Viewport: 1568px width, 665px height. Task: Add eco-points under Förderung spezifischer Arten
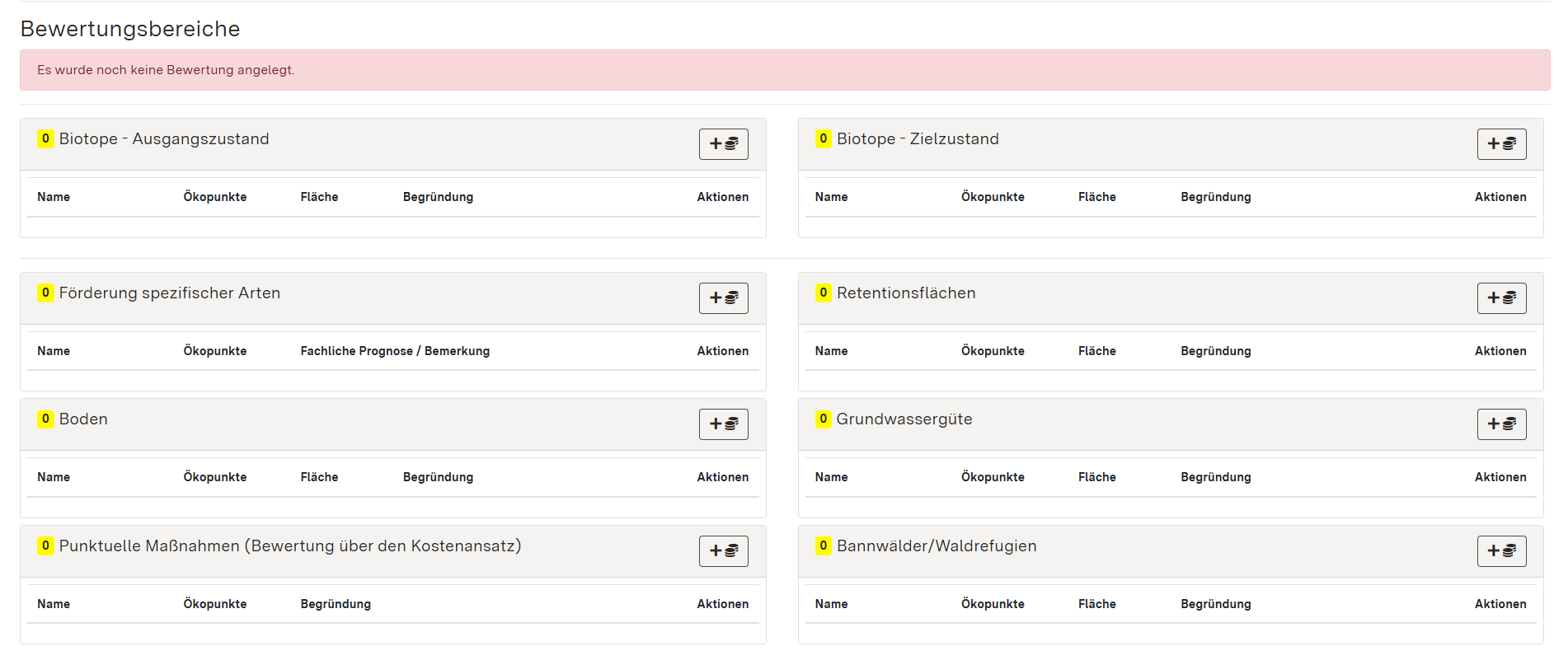tap(723, 298)
